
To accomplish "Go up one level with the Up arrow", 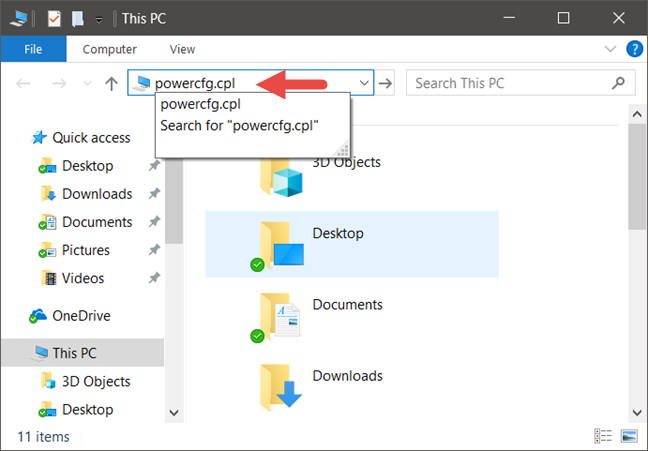I will (111, 84).
